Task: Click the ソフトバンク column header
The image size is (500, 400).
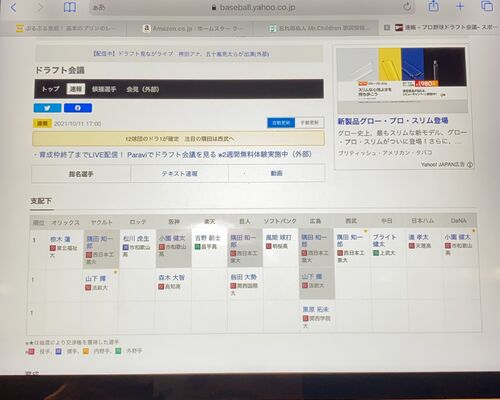Action: click(280, 221)
